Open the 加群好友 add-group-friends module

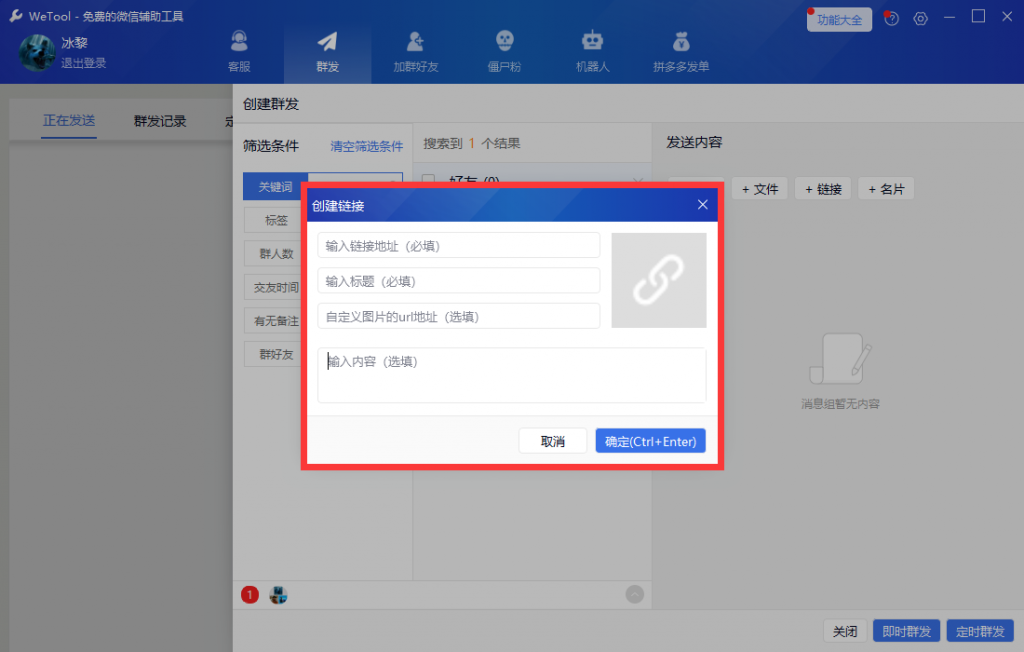(415, 52)
